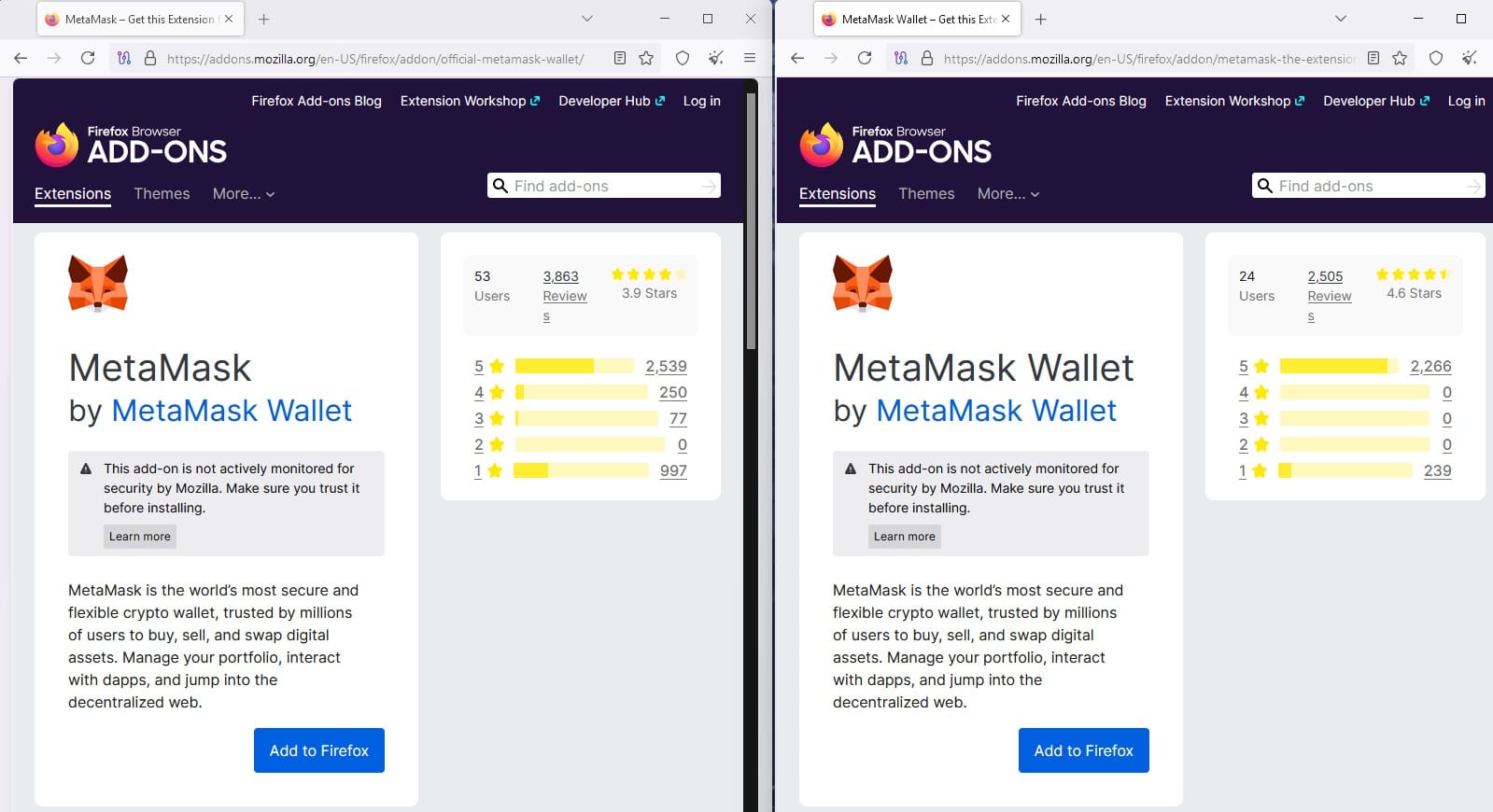Viewport: 1493px width, 812px height.
Task: Click left page vertical scrollbar
Action: click(x=751, y=220)
